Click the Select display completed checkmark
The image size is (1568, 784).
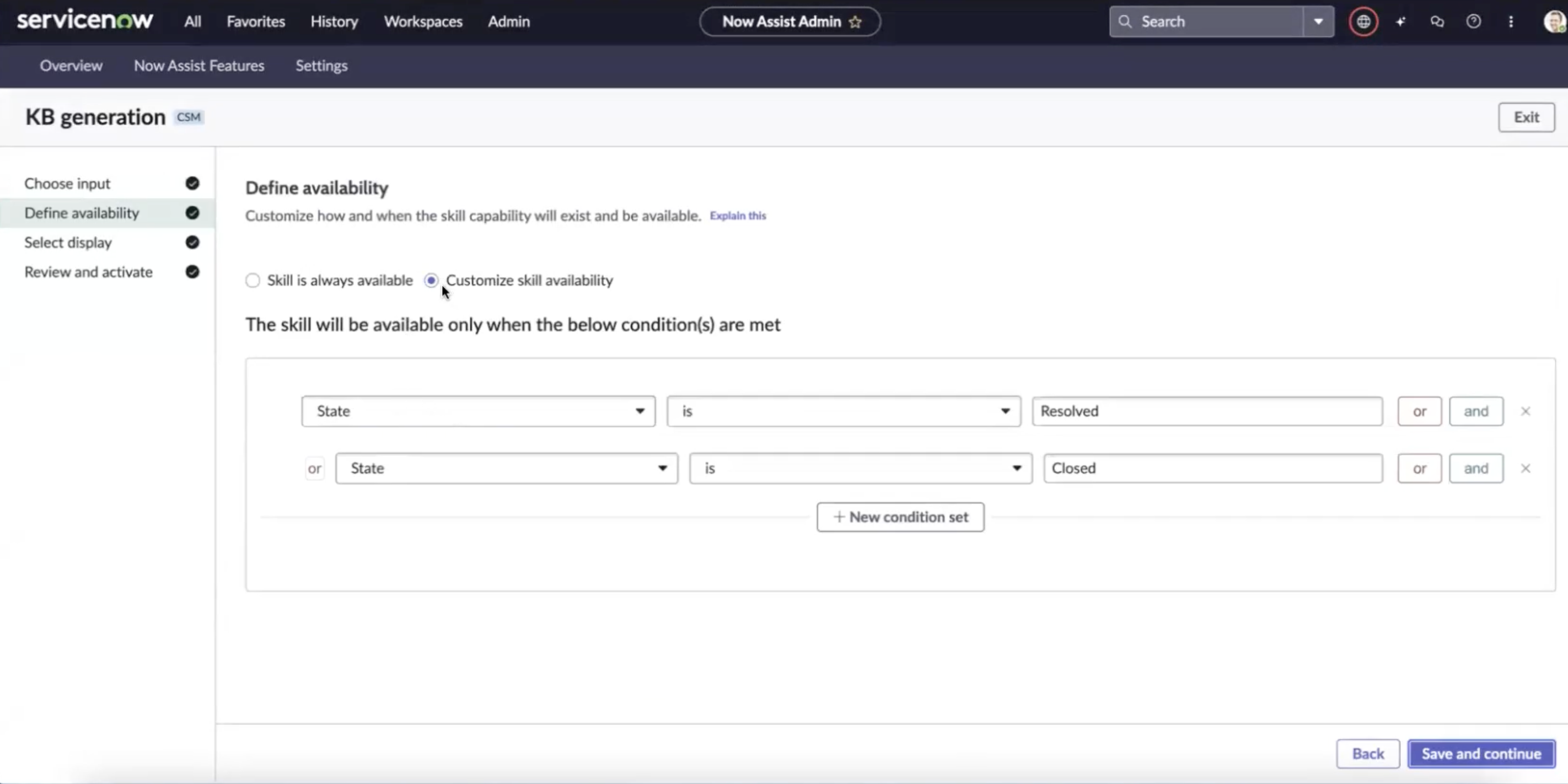point(192,242)
